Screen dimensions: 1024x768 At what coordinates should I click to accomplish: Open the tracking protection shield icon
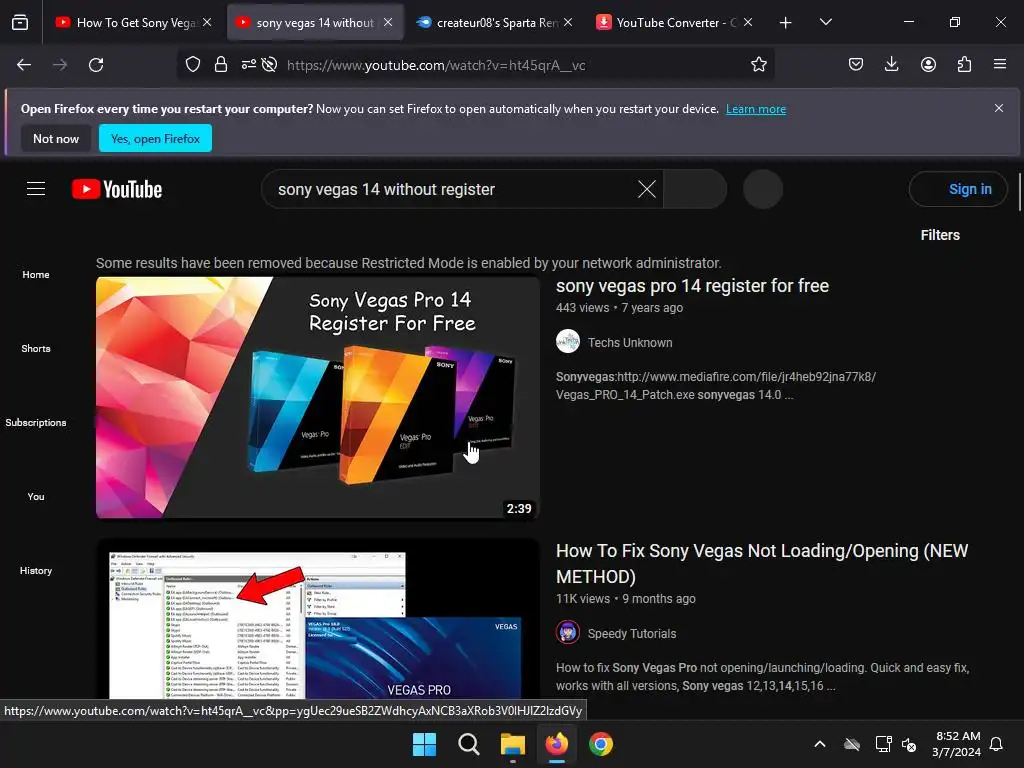pos(193,65)
